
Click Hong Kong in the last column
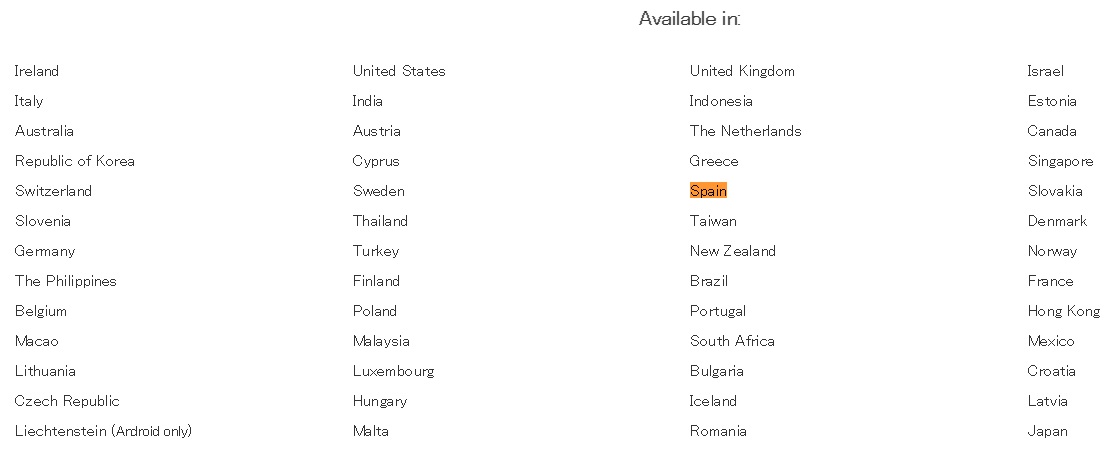(x=1064, y=311)
